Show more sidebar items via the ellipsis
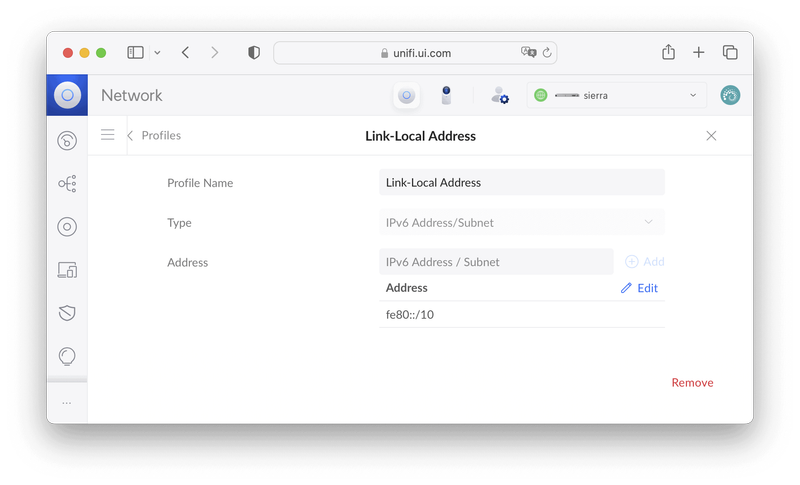This screenshot has width=800, height=485. coord(67,403)
